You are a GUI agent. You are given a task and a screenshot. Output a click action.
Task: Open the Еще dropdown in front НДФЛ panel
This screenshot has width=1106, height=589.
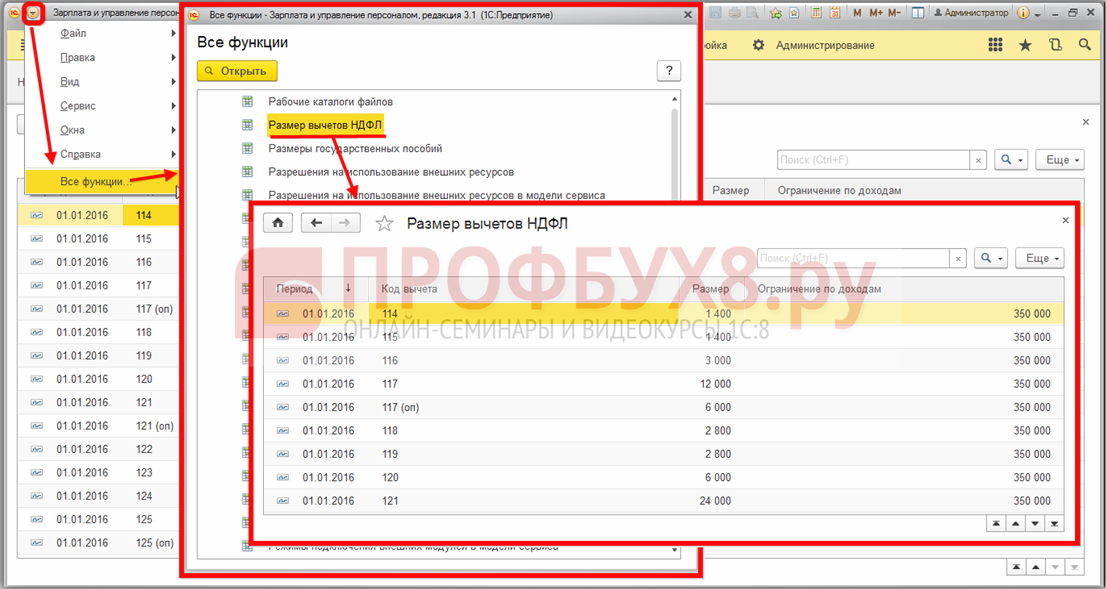tap(1040, 259)
